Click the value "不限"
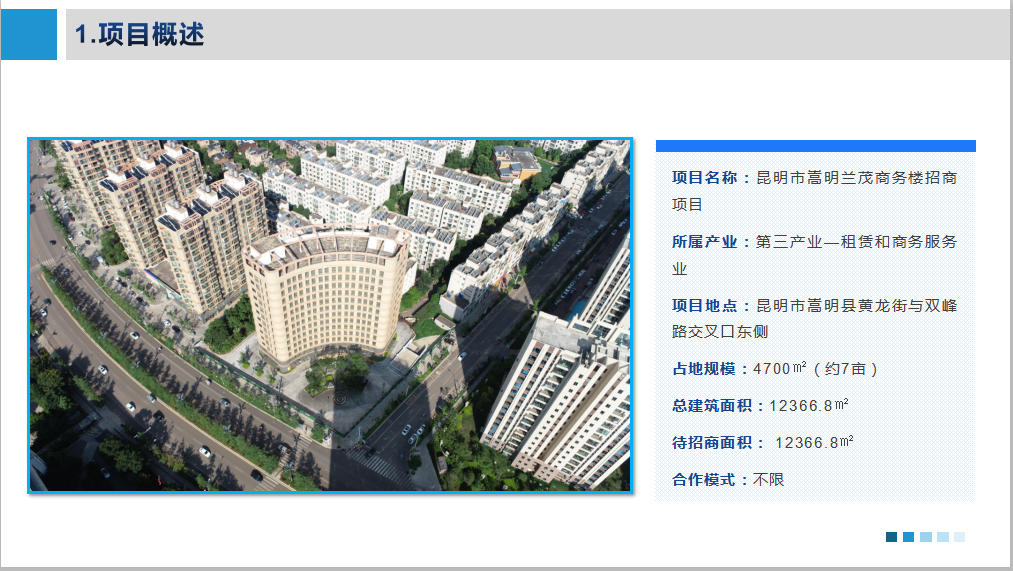Viewport: 1013px width, 571px height. [x=769, y=479]
